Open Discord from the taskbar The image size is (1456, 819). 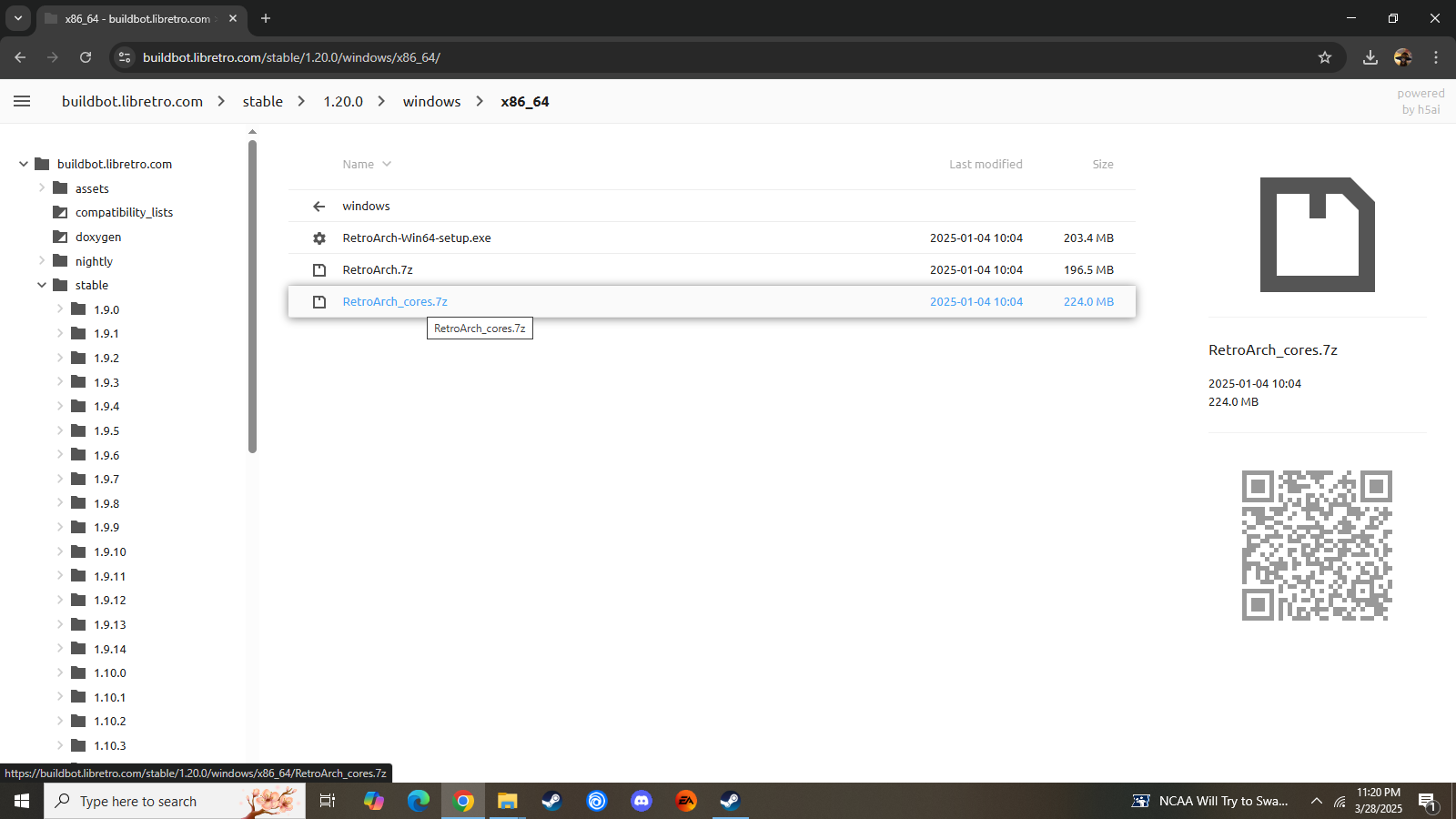tap(642, 801)
